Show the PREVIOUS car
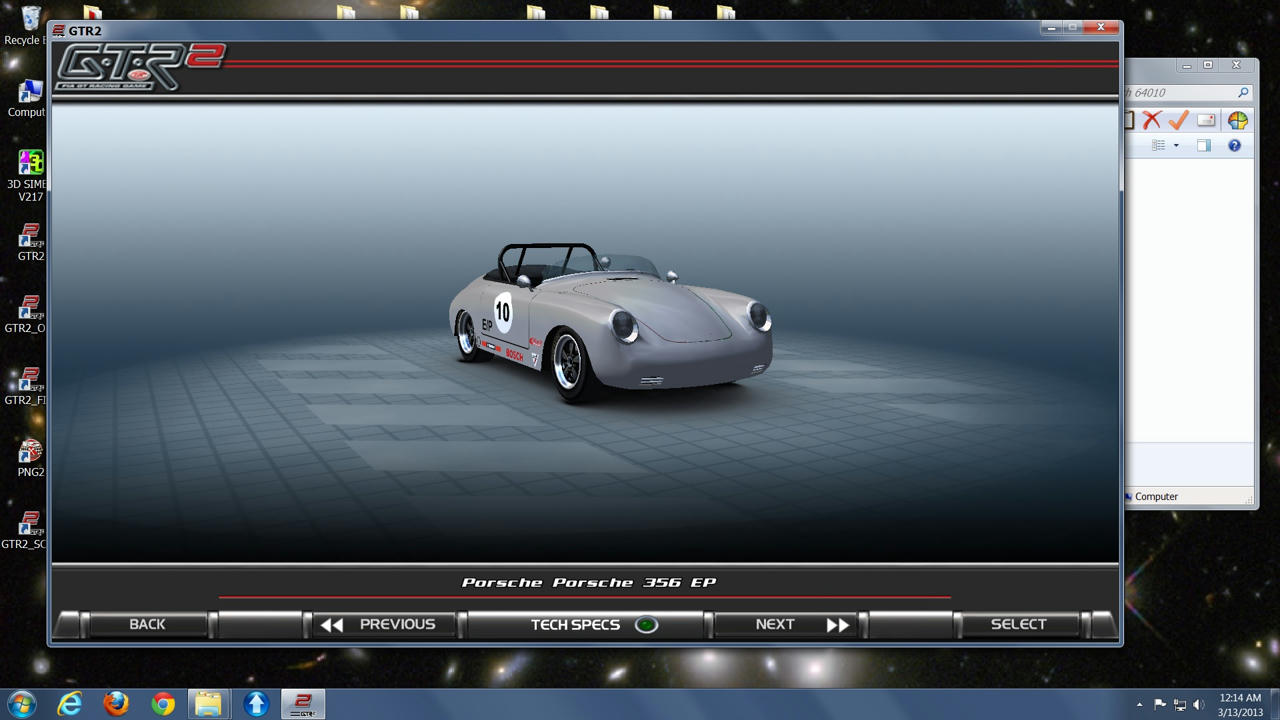This screenshot has height=720, width=1280. pyautogui.click(x=383, y=624)
